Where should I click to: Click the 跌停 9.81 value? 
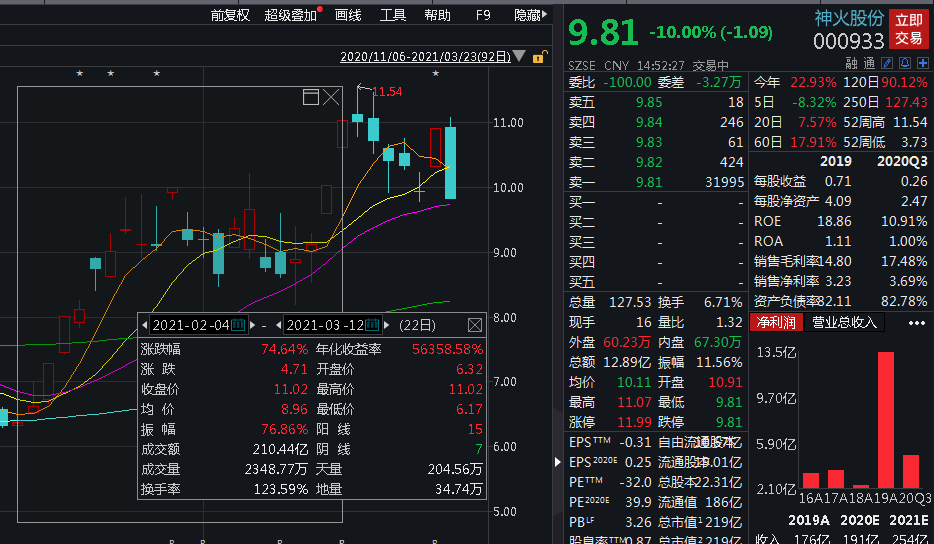[729, 422]
